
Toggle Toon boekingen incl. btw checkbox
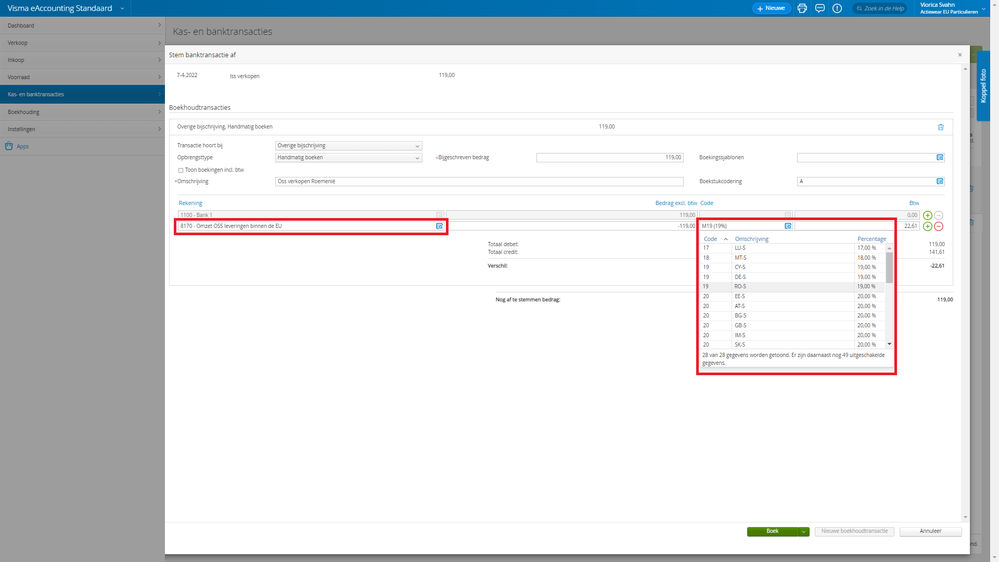(180, 170)
